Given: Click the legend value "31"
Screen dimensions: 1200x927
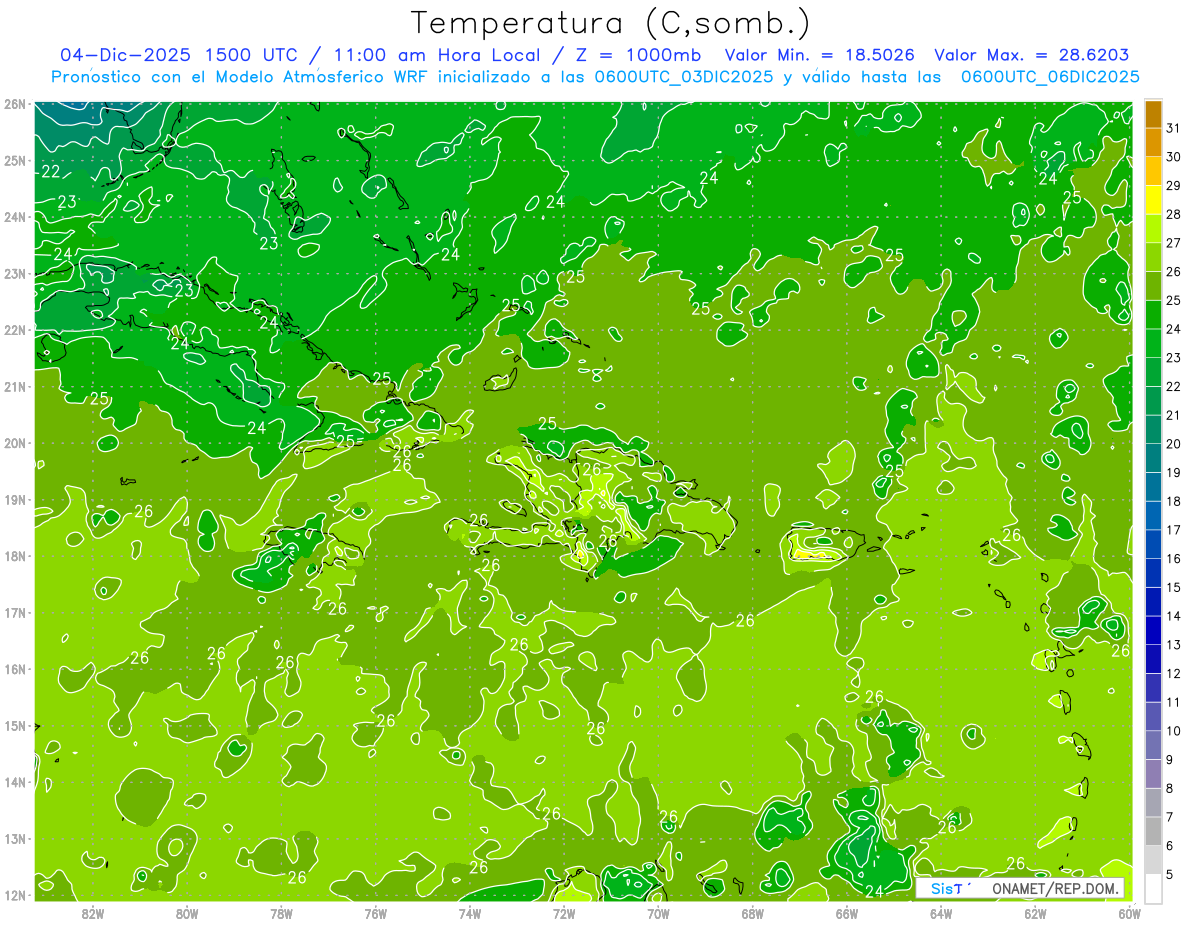Looking at the screenshot, I should click(1174, 129).
